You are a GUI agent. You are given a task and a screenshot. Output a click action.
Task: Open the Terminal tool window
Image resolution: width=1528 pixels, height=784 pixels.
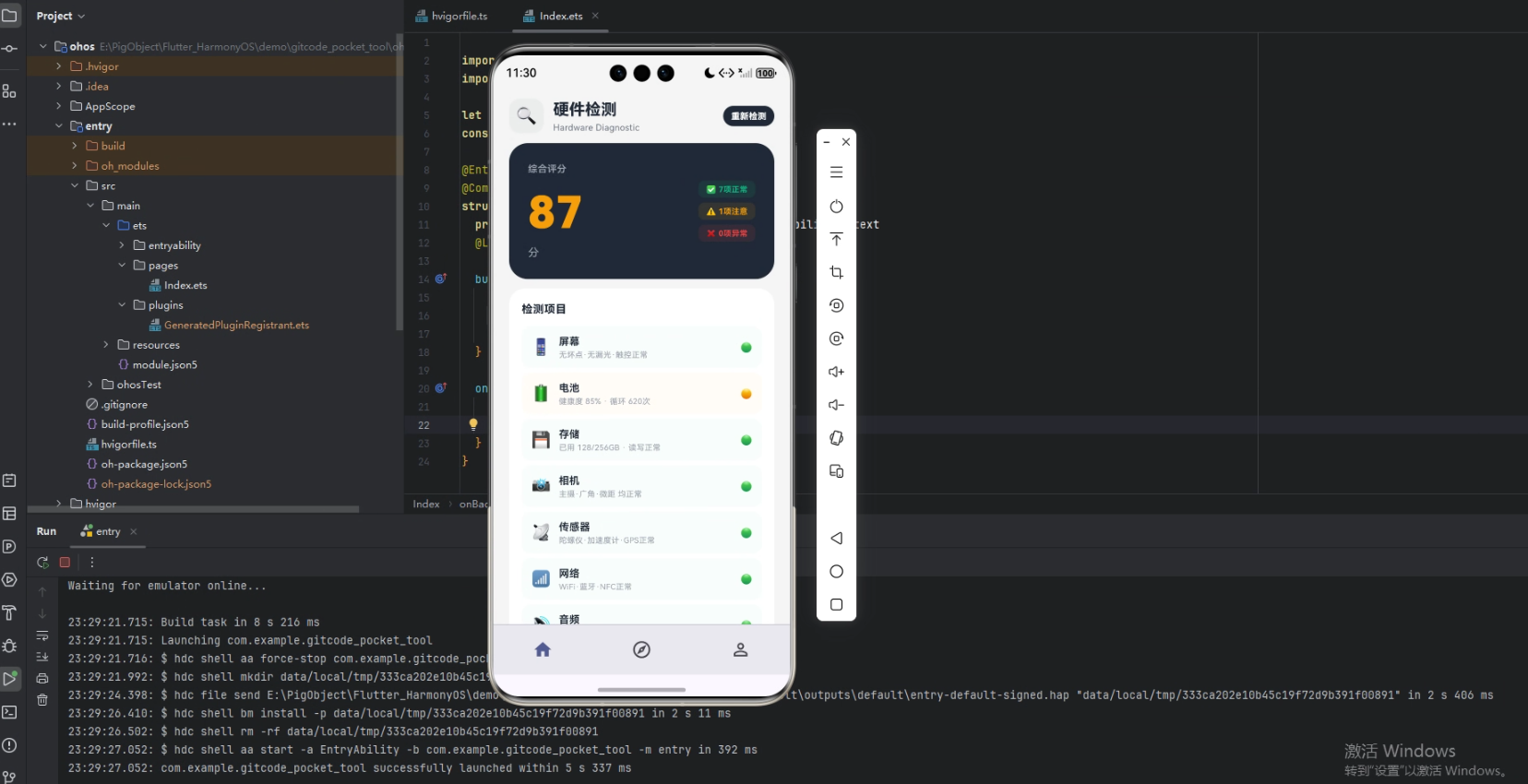pos(9,712)
